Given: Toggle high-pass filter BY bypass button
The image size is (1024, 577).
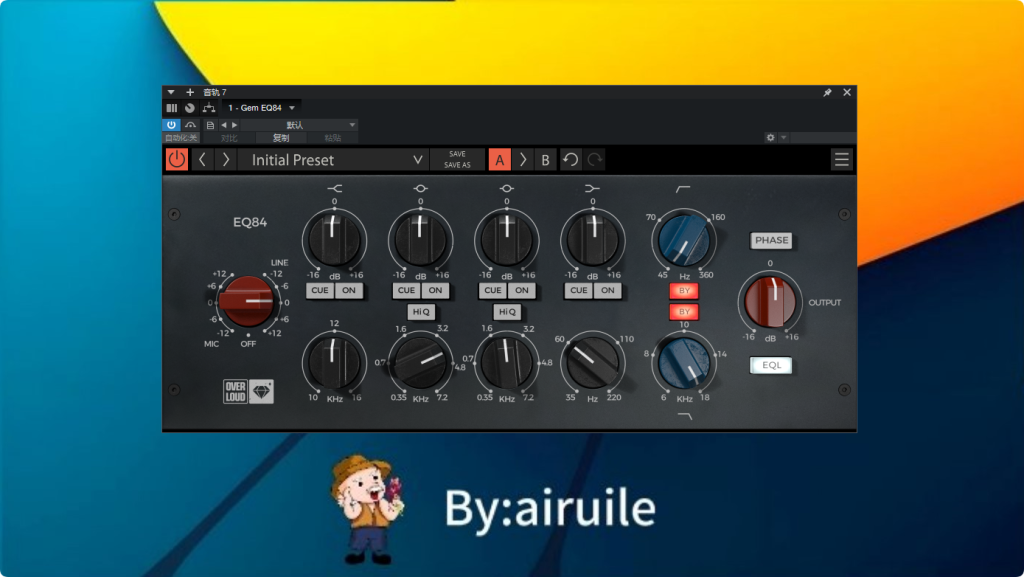Looking at the screenshot, I should click(x=684, y=290).
